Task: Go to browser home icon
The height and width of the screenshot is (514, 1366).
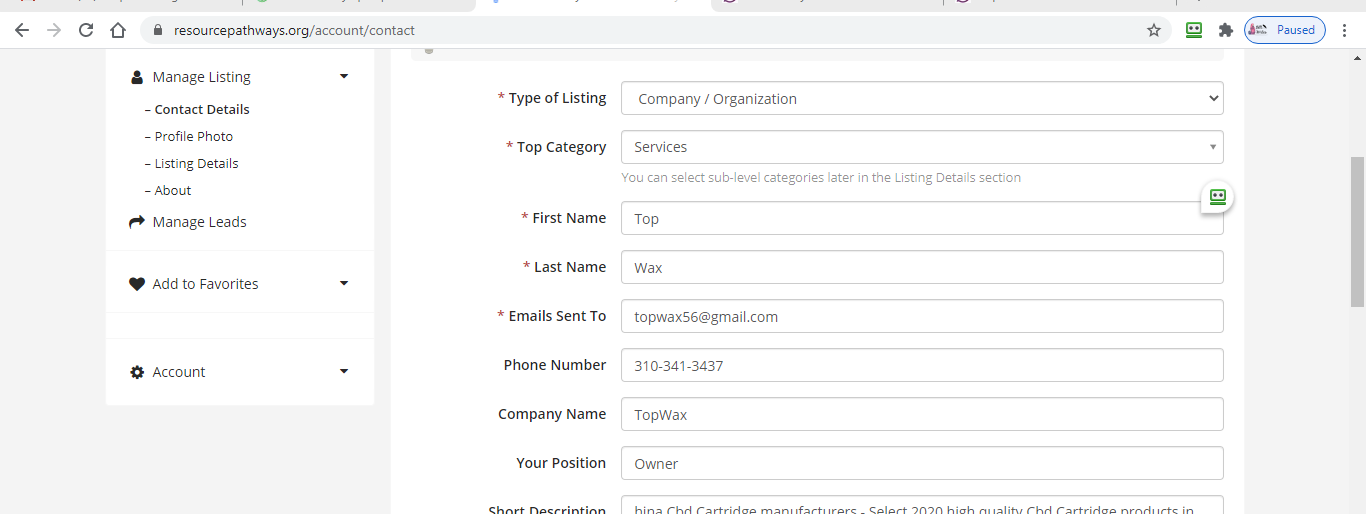Action: [x=118, y=30]
